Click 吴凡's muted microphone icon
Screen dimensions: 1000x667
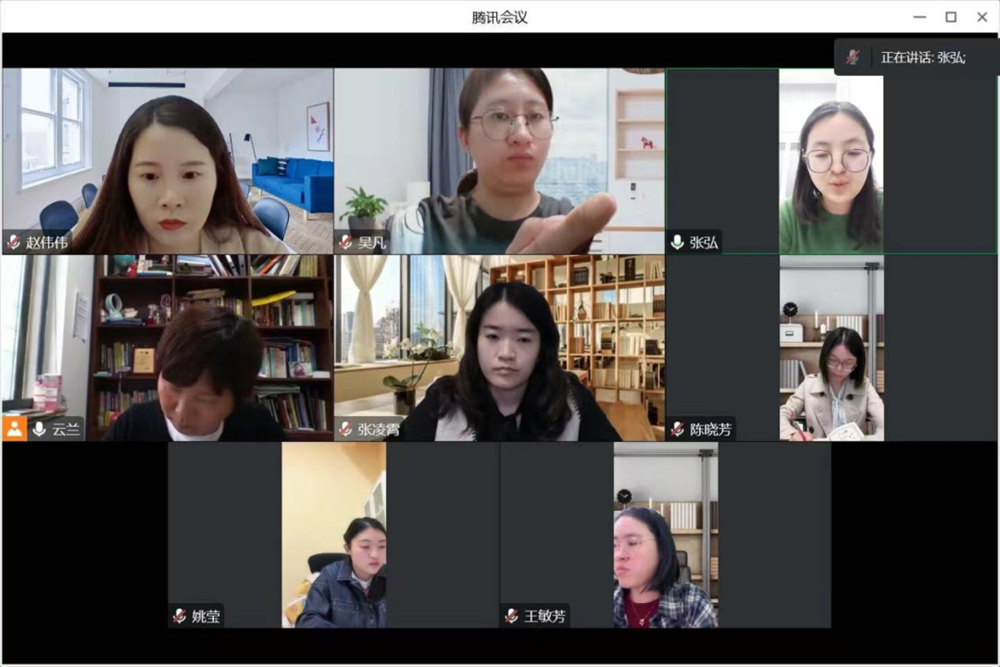pos(346,242)
